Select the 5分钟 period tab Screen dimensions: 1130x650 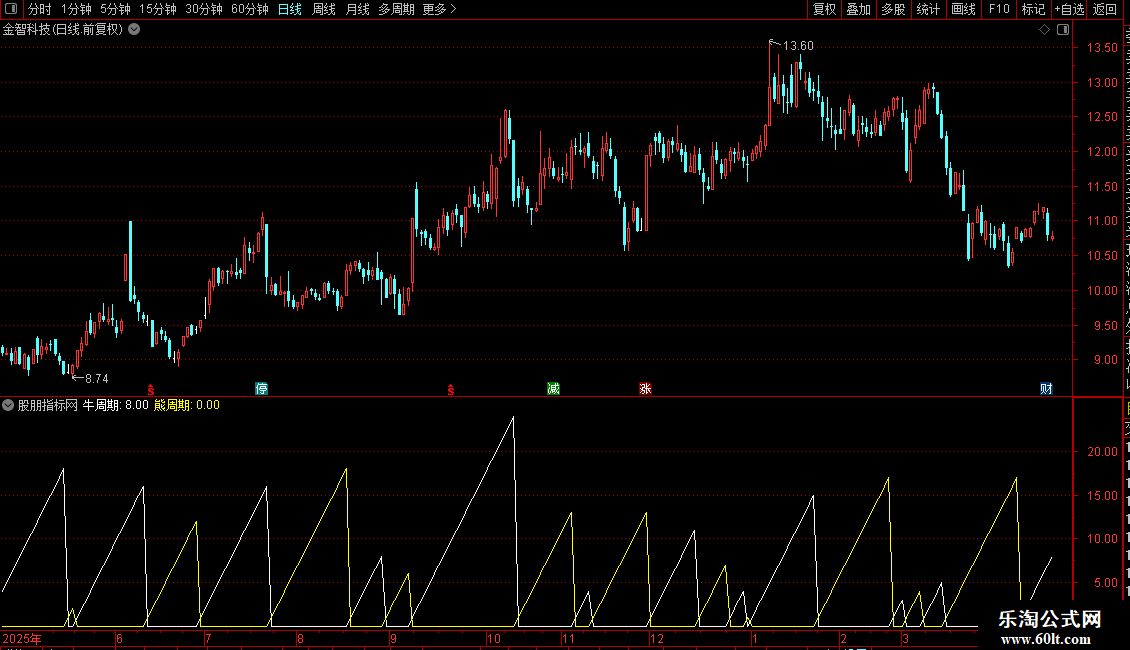pyautogui.click(x=115, y=9)
